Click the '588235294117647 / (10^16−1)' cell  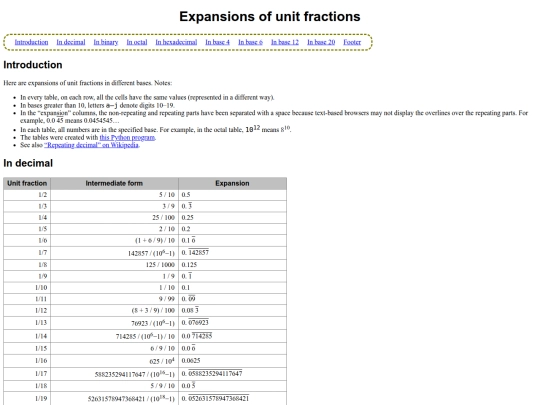tap(114, 373)
